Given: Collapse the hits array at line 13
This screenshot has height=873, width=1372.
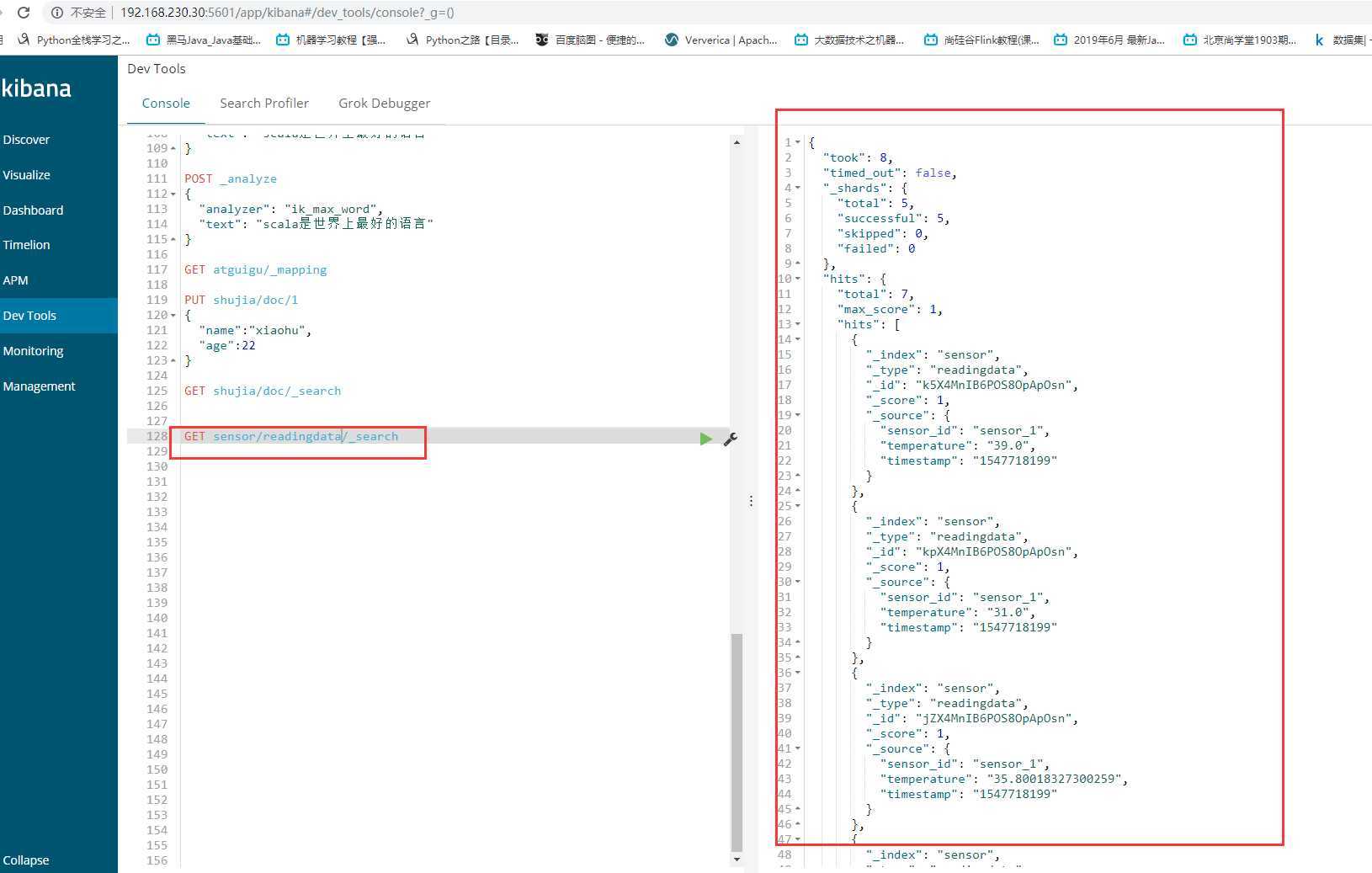Looking at the screenshot, I should pyautogui.click(x=798, y=324).
